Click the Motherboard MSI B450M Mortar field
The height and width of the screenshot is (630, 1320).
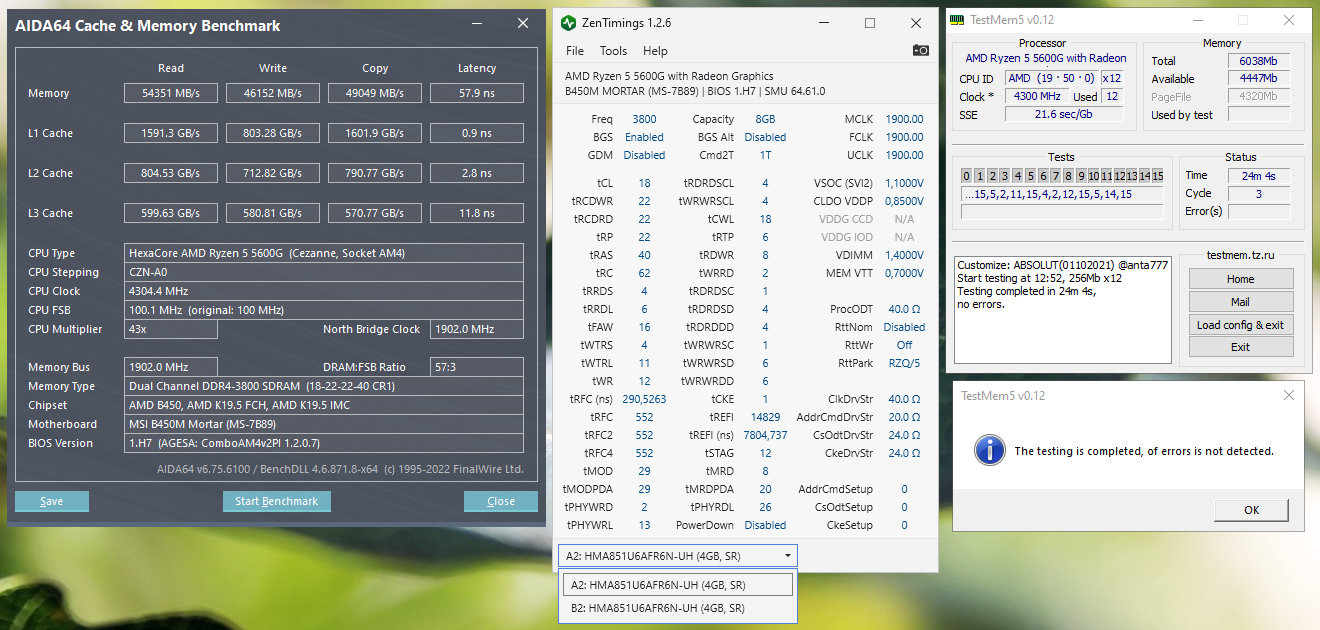pyautogui.click(x=324, y=424)
